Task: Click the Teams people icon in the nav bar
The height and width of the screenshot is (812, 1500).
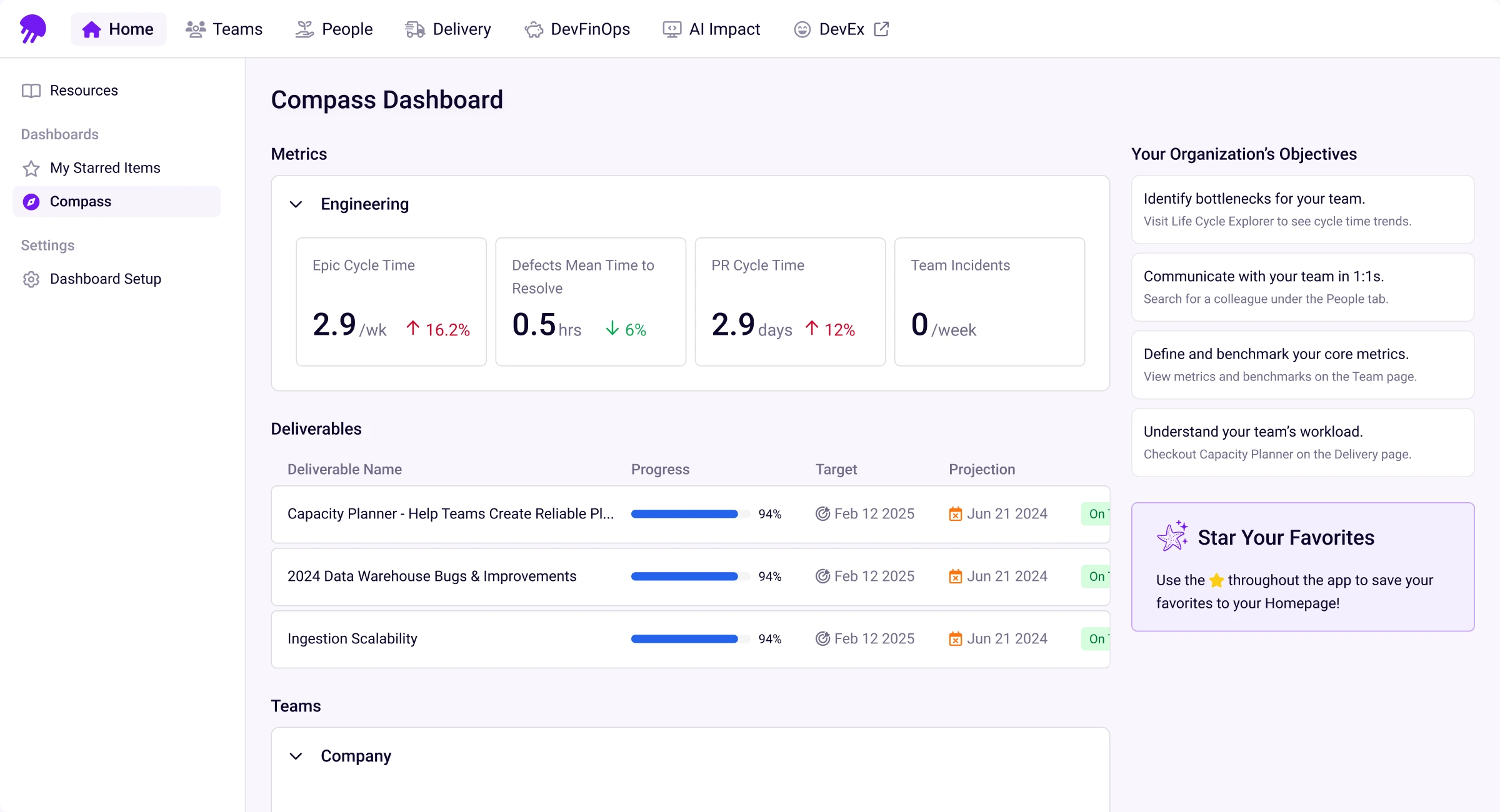Action: 194,29
